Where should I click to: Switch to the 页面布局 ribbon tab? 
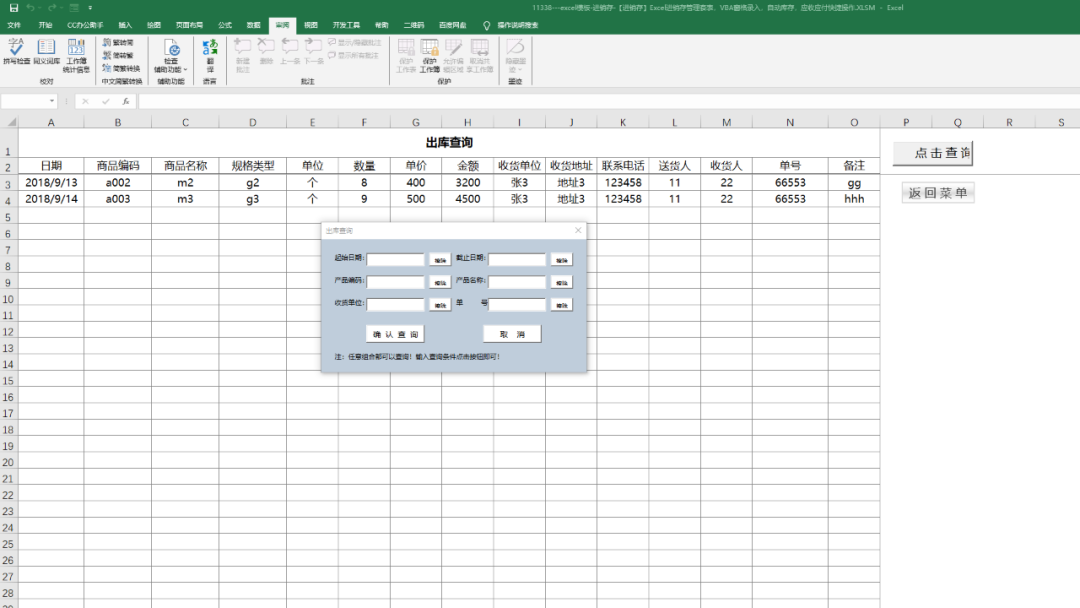coord(189,25)
